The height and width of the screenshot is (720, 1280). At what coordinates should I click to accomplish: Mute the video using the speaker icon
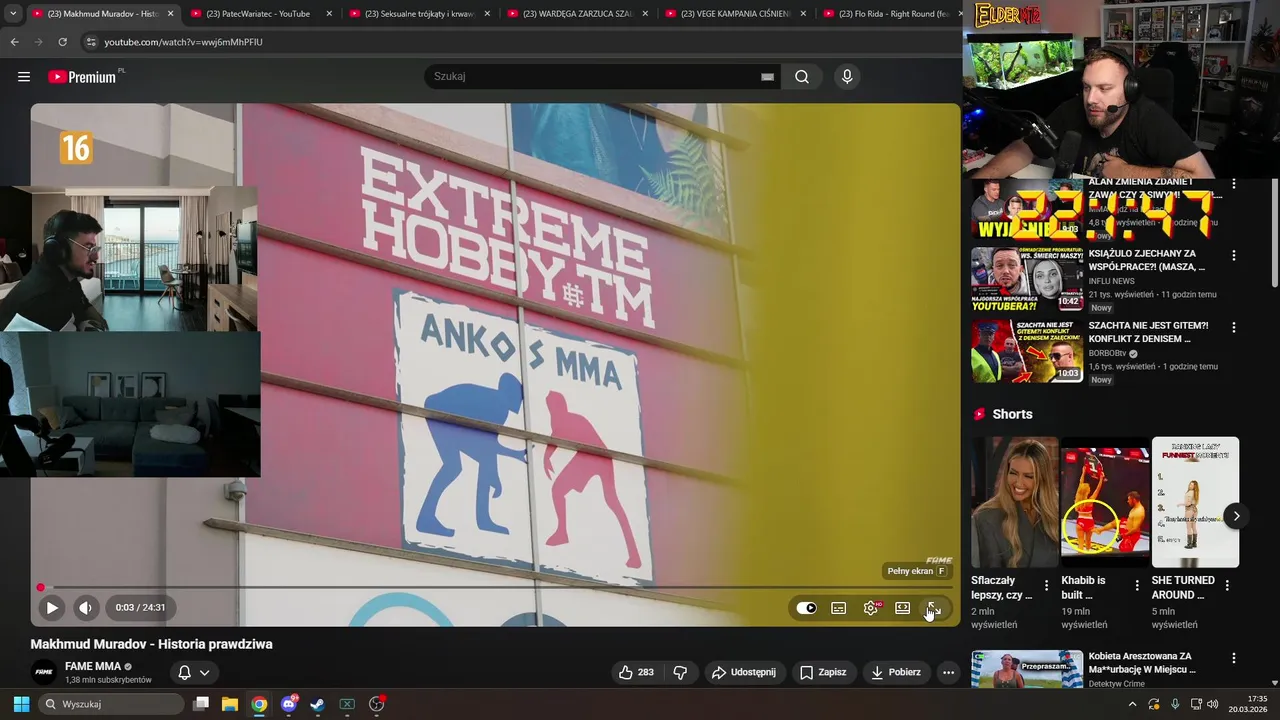(x=85, y=607)
